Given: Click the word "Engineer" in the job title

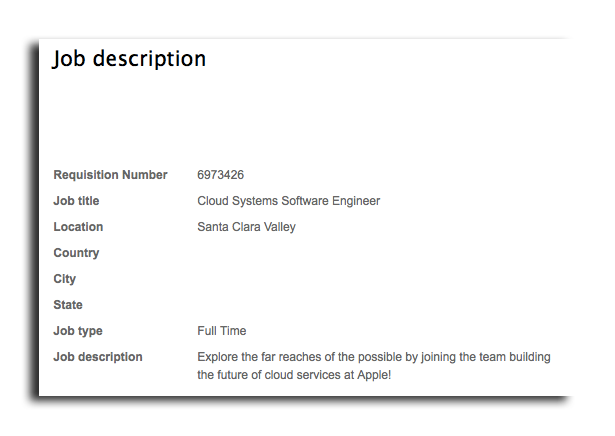Looking at the screenshot, I should tap(355, 201).
